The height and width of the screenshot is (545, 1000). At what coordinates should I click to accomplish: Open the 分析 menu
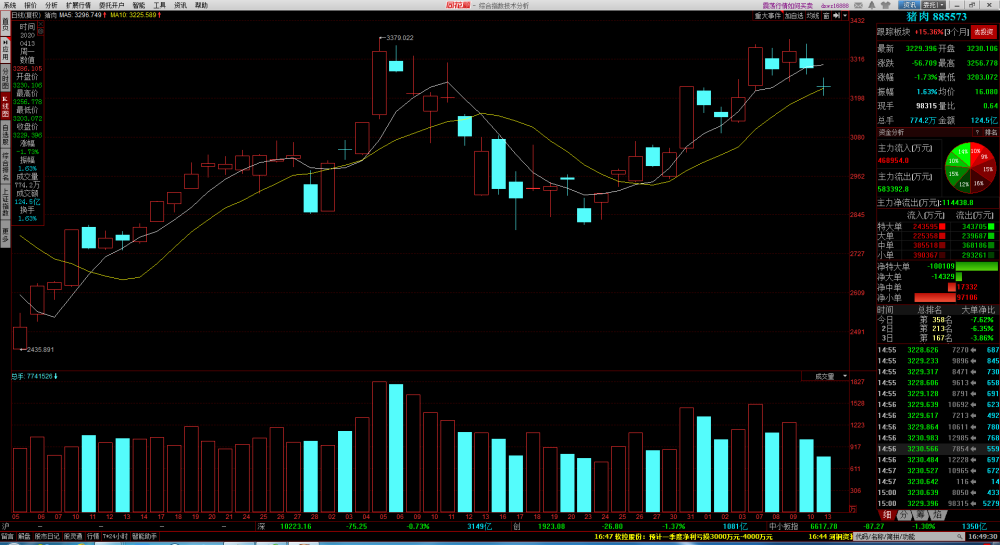coord(51,5)
